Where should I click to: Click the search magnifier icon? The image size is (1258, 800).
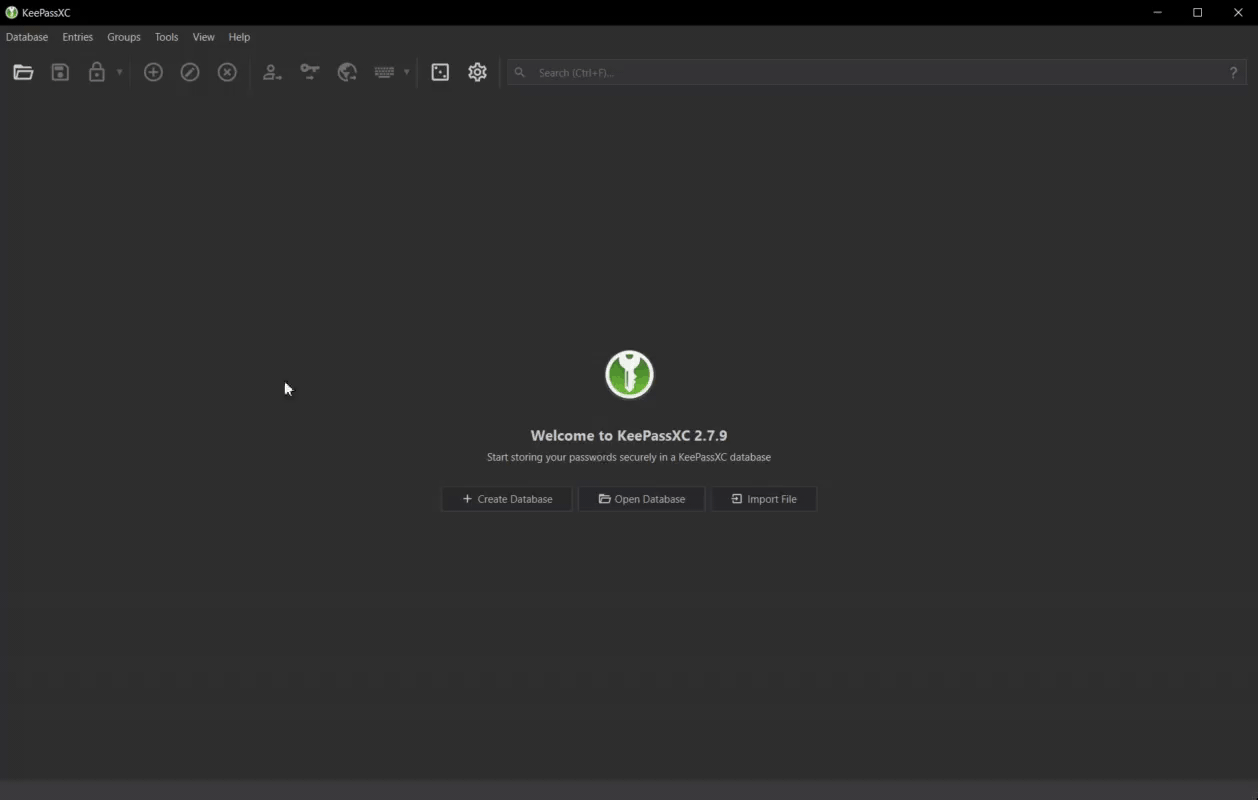click(x=520, y=72)
